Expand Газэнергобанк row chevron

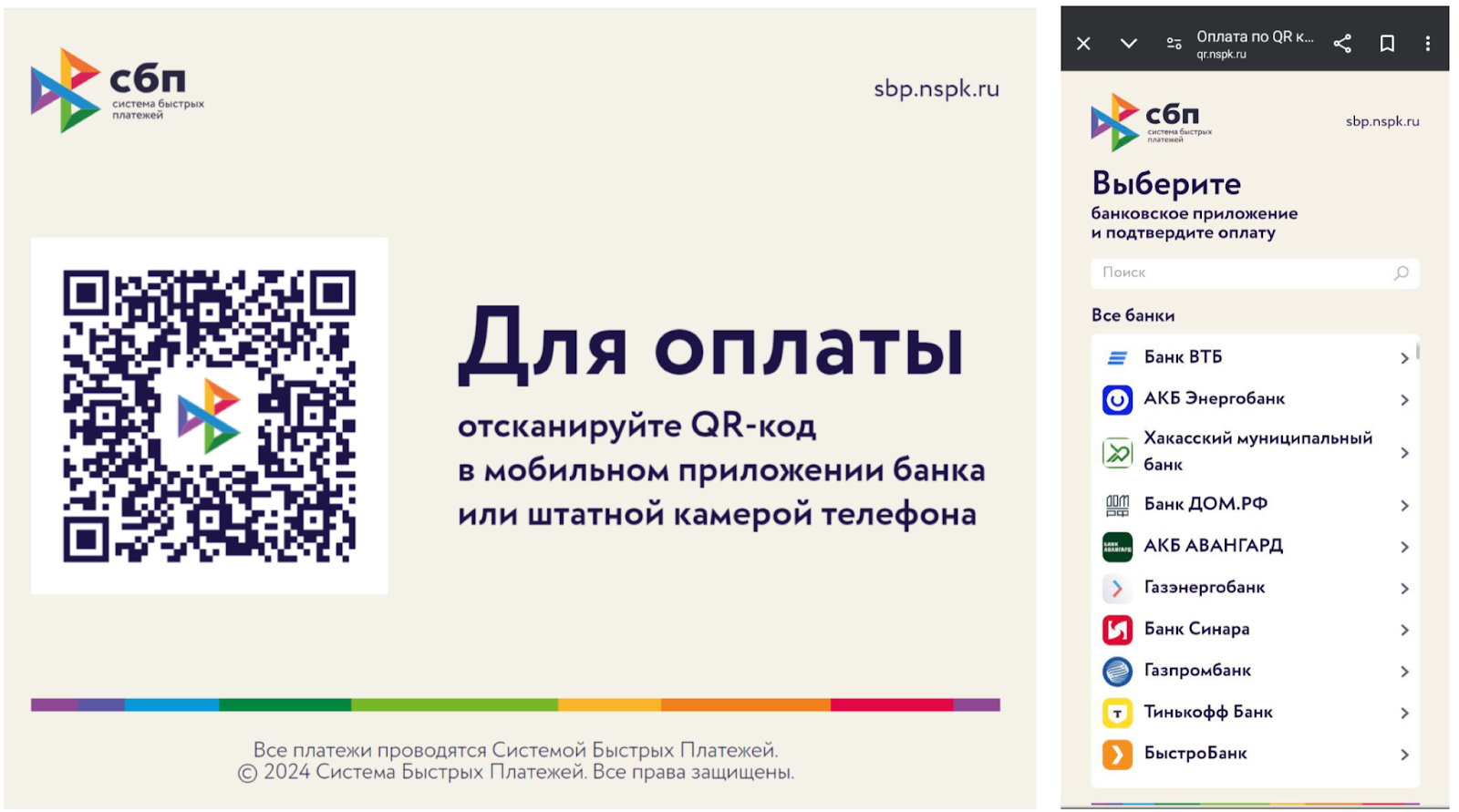1404,589
